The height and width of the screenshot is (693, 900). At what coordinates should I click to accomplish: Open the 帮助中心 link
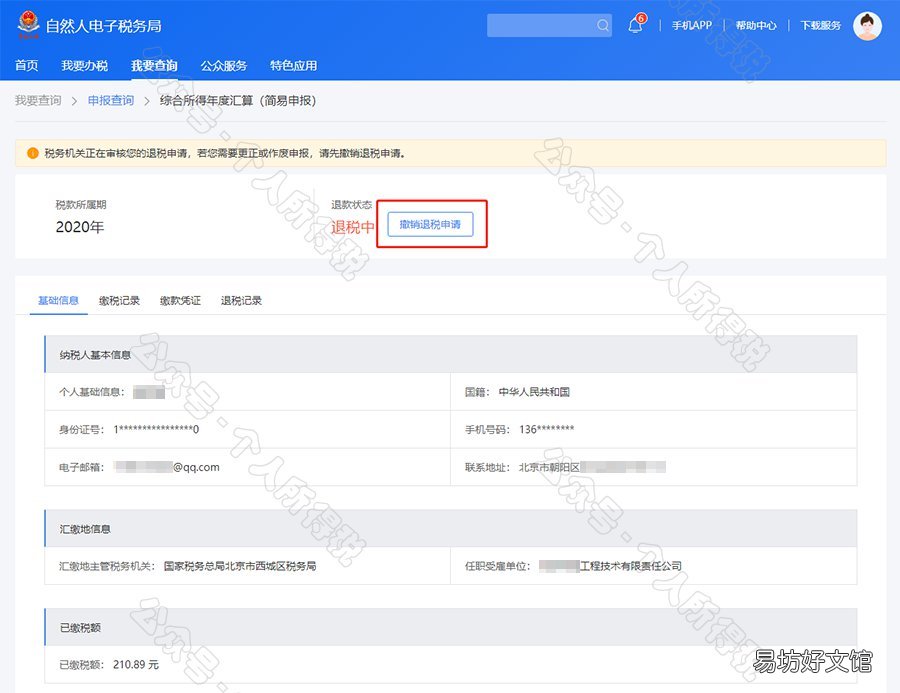click(756, 25)
